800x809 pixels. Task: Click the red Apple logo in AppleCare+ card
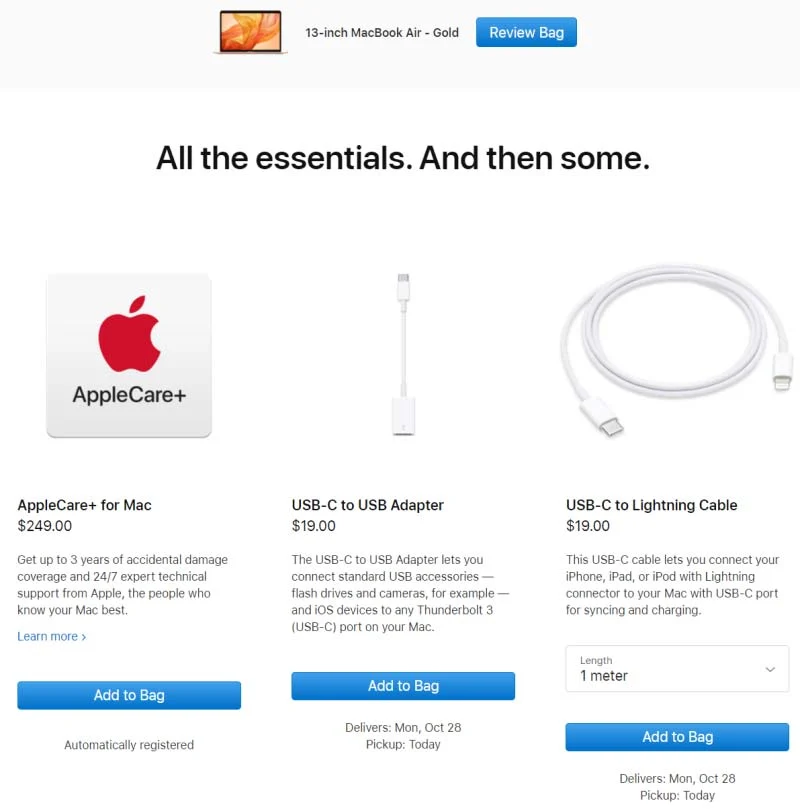coord(129,334)
